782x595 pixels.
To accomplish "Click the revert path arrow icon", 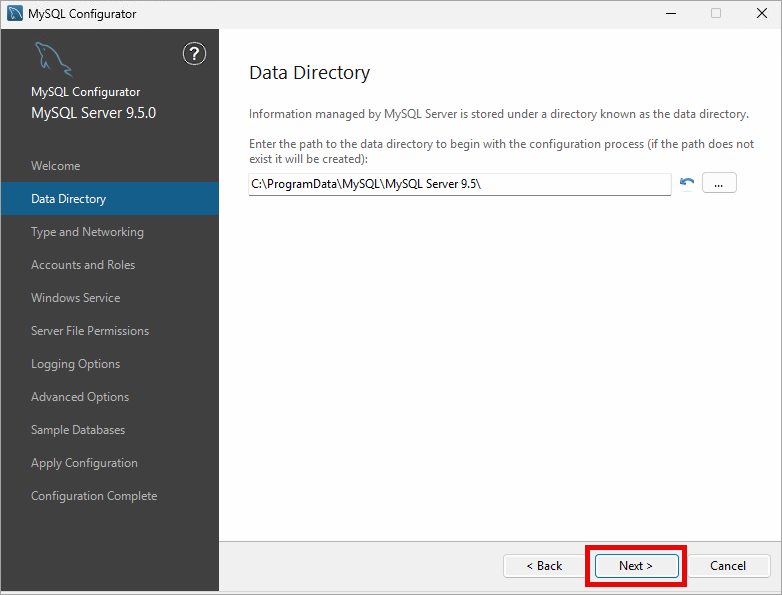I will [687, 183].
